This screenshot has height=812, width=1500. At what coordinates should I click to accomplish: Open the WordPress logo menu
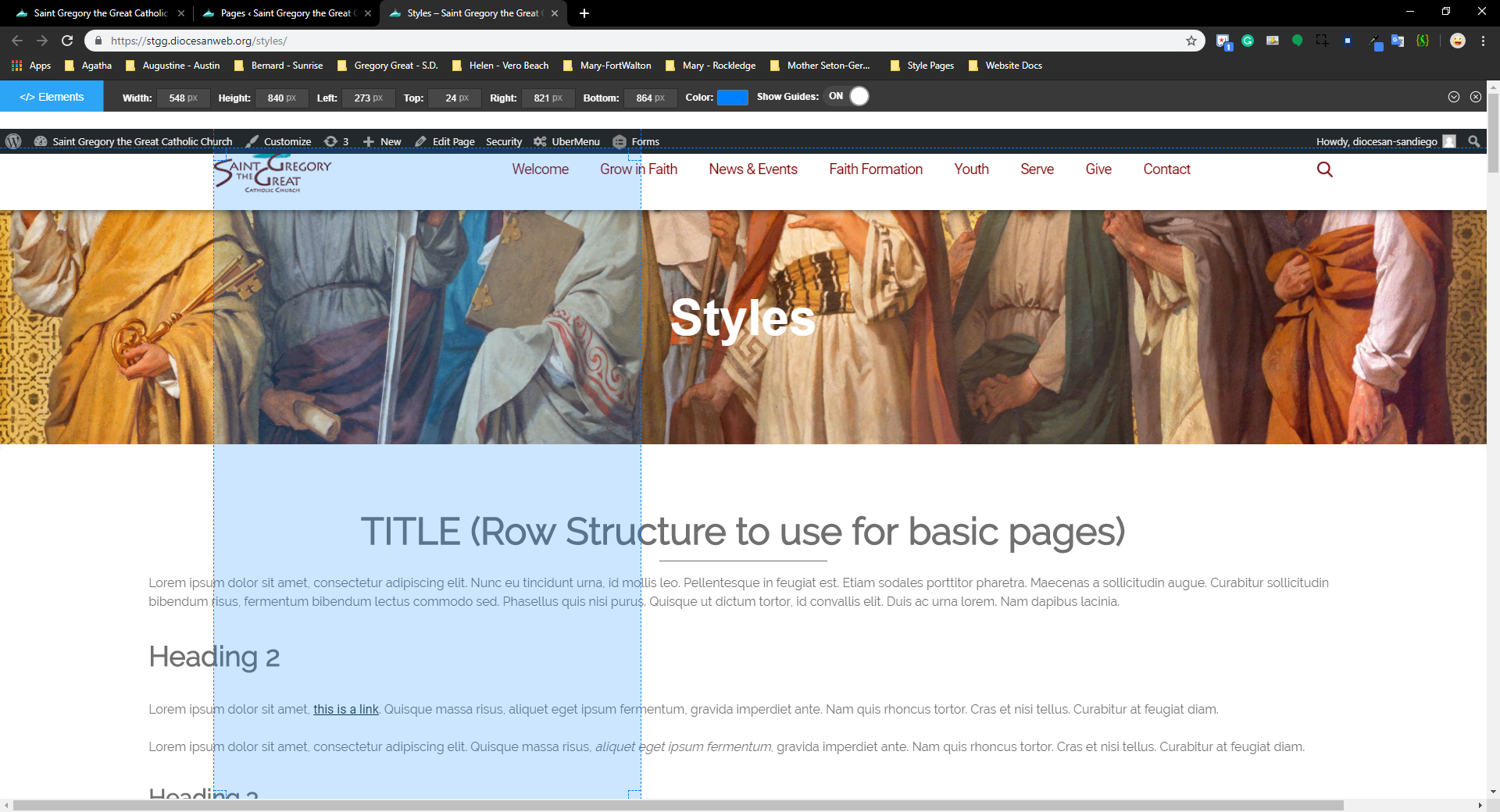(x=13, y=141)
